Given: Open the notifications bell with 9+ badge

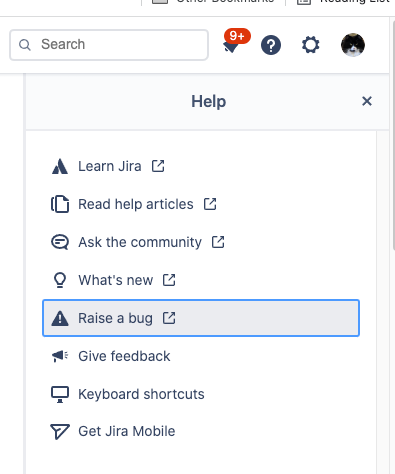Looking at the screenshot, I should [232, 44].
